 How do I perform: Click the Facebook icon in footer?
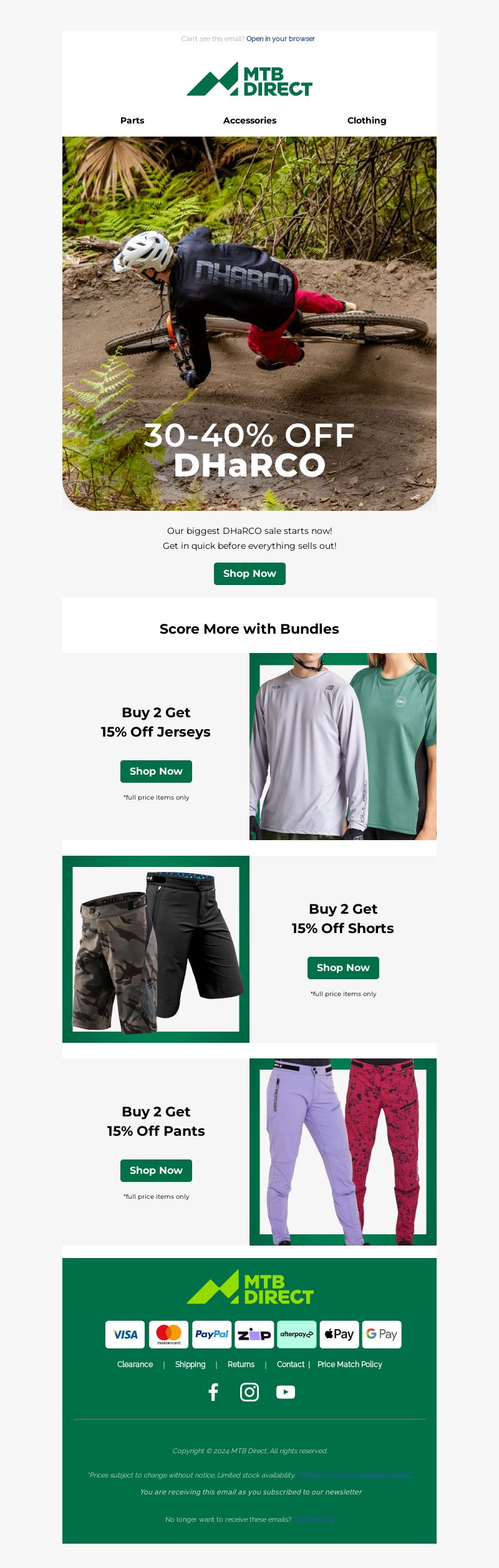coord(213,1392)
